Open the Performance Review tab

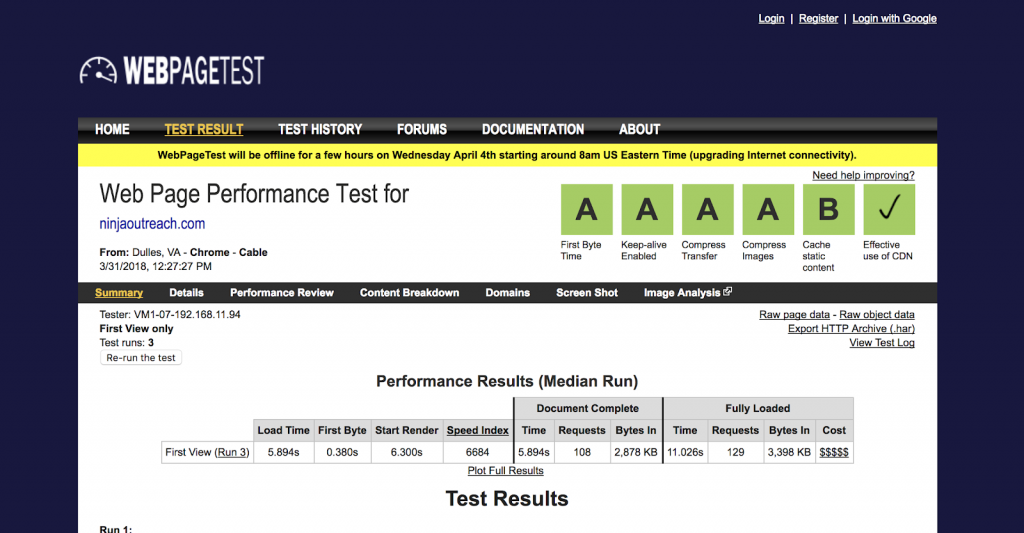tap(281, 293)
